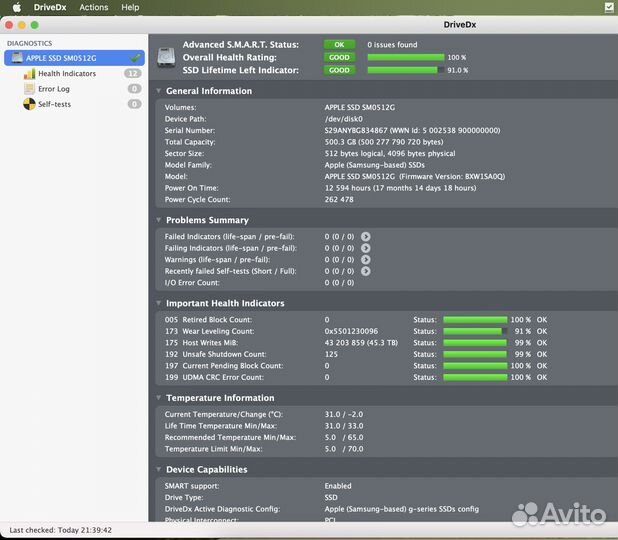Viewport: 618px width, 540px height.
Task: Collapse the Problems Summary section
Action: (158, 220)
